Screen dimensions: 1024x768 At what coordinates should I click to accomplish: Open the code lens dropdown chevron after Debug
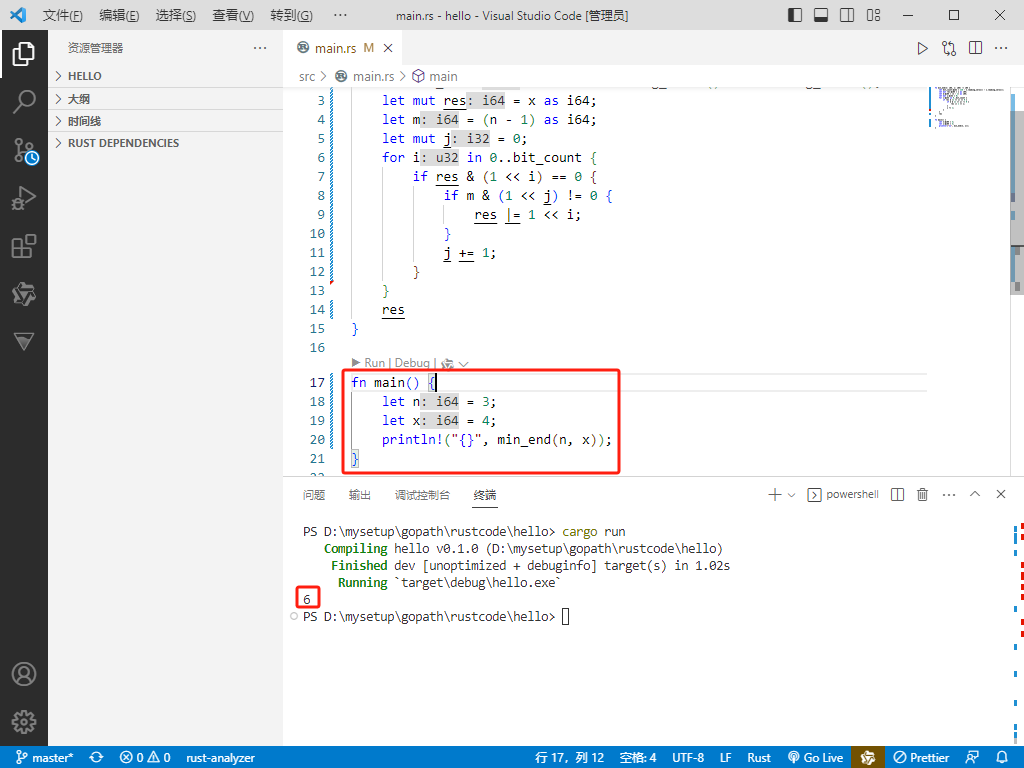click(464, 364)
